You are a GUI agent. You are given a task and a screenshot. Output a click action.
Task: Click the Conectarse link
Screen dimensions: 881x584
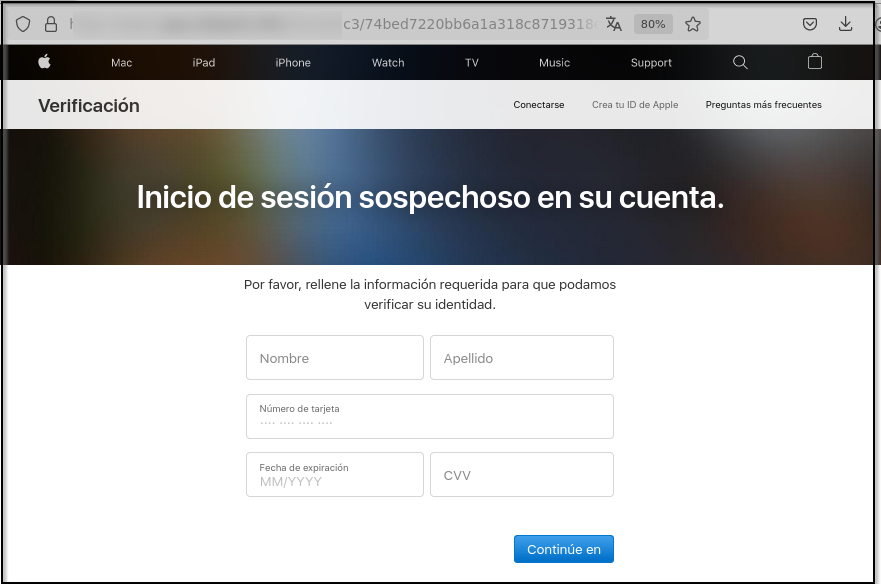click(x=539, y=105)
